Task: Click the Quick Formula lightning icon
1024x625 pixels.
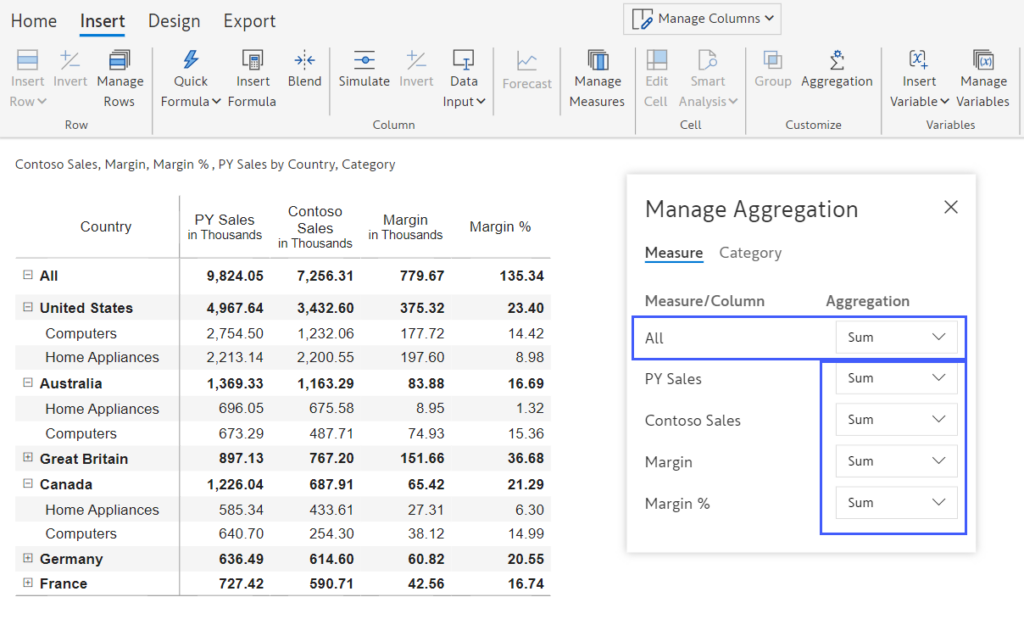Action: [x=191, y=60]
